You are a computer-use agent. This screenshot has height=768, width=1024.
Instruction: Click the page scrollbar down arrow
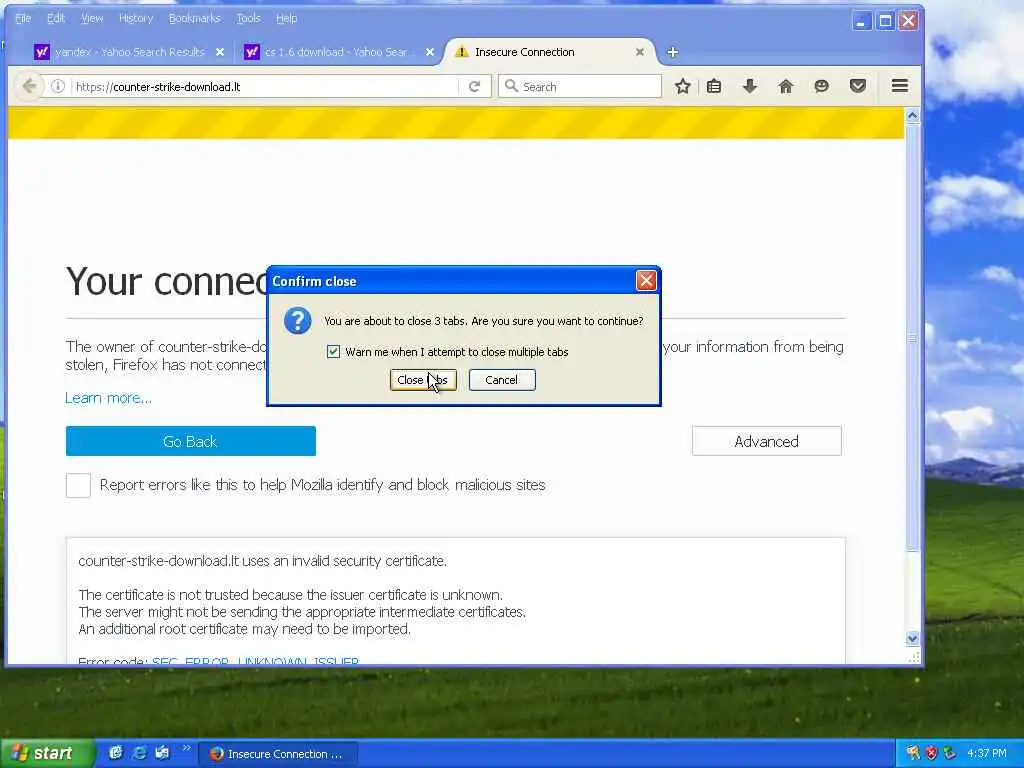click(912, 638)
